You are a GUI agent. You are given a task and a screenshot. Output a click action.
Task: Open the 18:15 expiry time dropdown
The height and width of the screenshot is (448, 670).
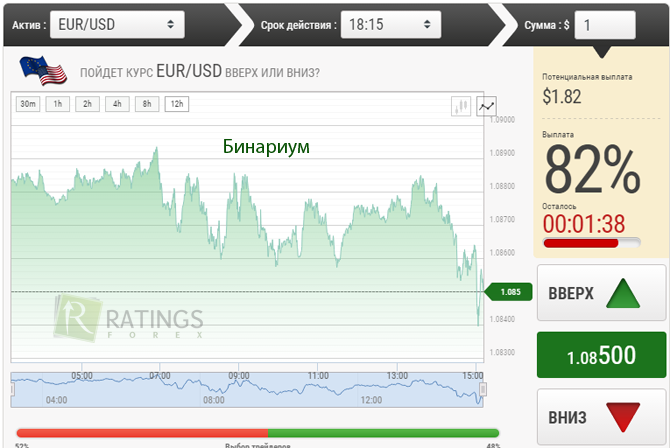(x=391, y=25)
